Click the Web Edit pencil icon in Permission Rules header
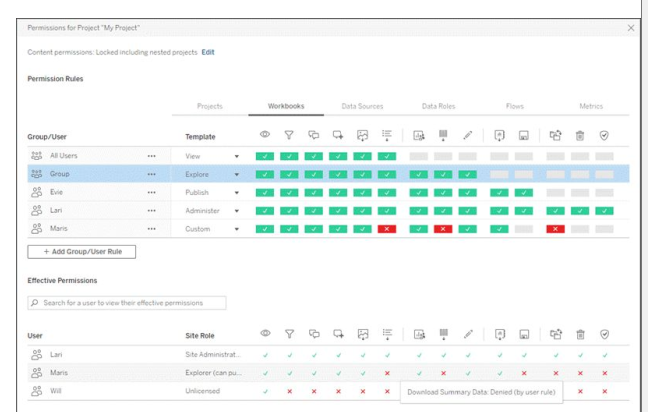The width and height of the screenshot is (648, 412). [467, 135]
